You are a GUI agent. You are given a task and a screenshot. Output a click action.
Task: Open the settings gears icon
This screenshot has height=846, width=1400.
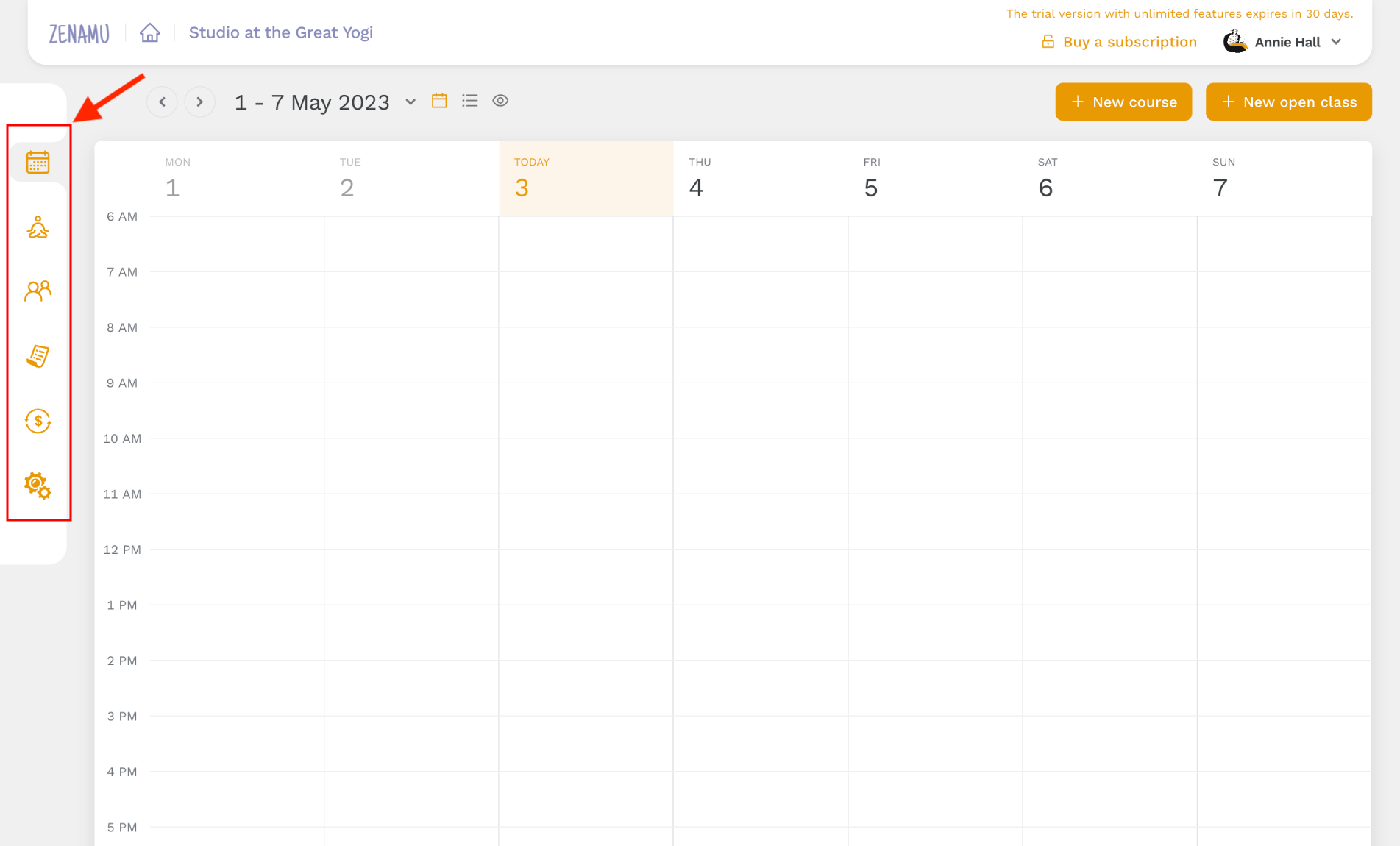tap(38, 486)
